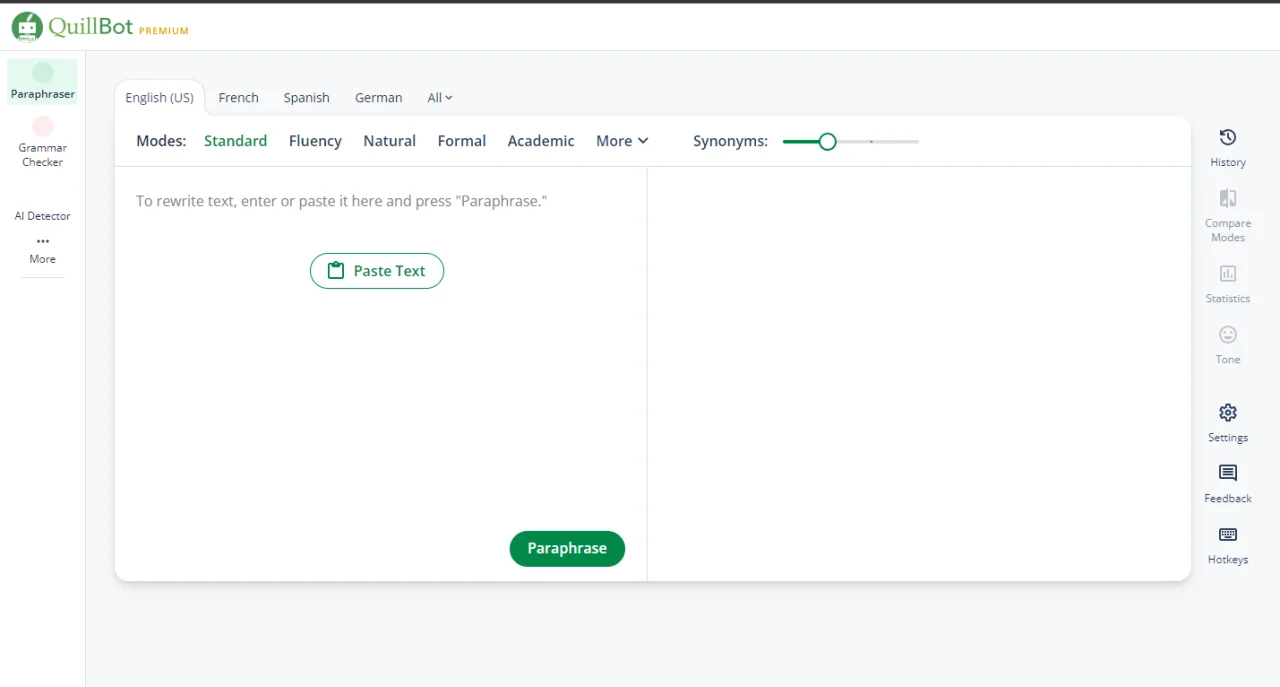The image size is (1280, 687).
Task: Click the Paste Text button
Action: click(x=377, y=271)
